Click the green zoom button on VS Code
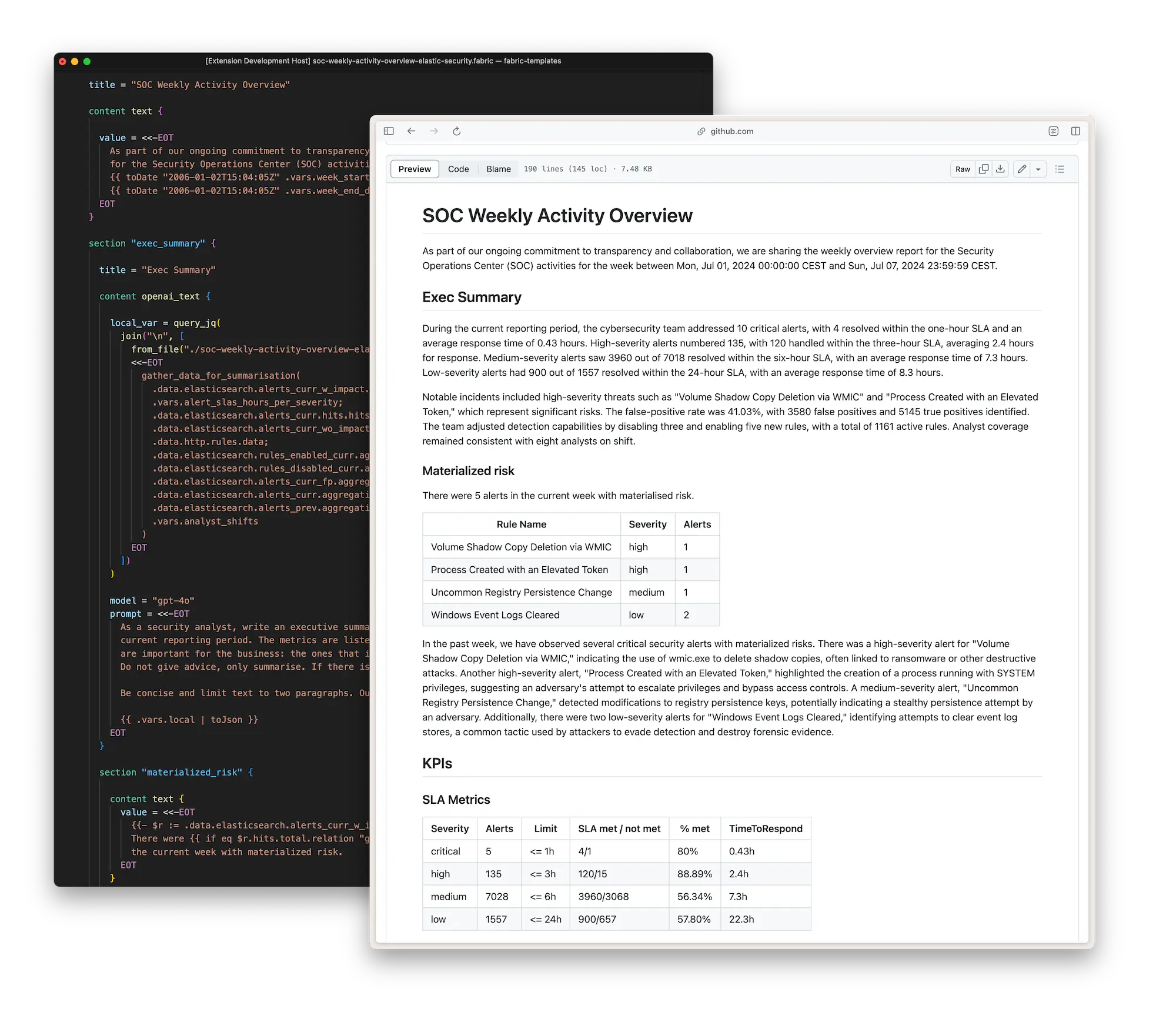 (88, 61)
